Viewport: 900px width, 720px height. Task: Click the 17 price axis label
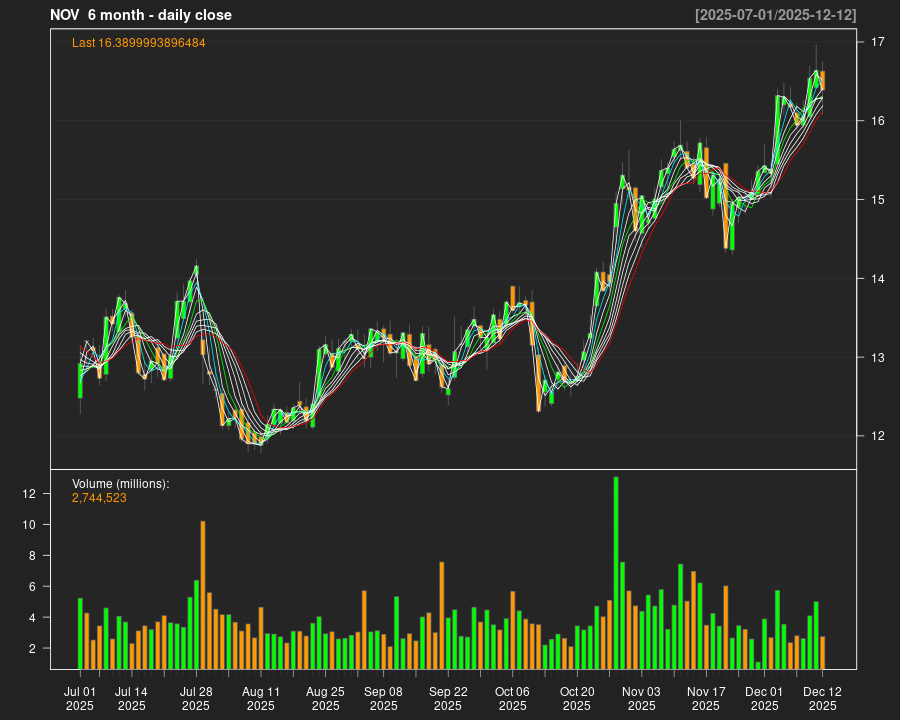coord(877,42)
